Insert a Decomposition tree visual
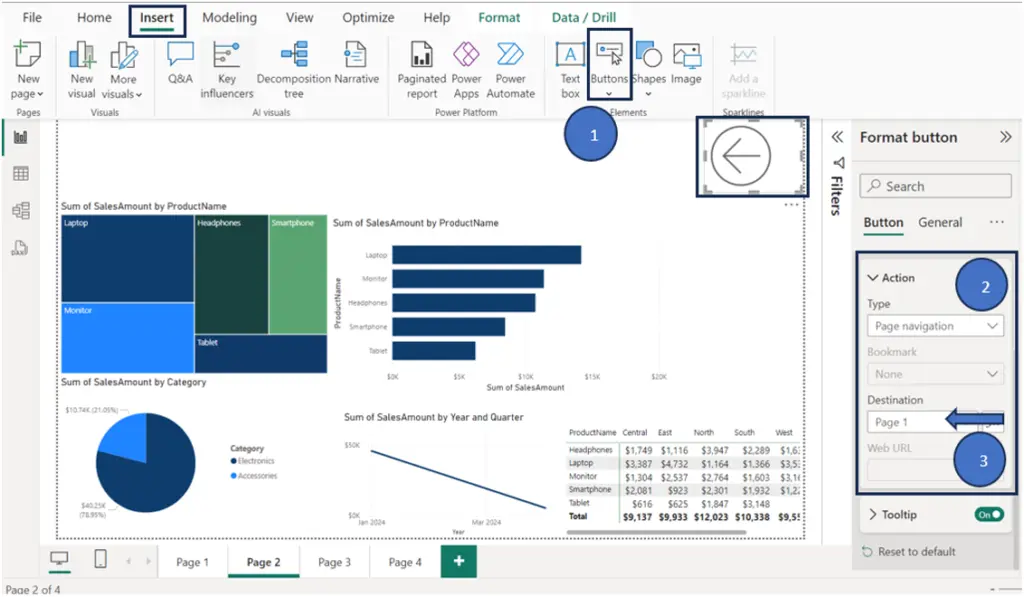Image resolution: width=1024 pixels, height=597 pixels. pyautogui.click(x=294, y=69)
